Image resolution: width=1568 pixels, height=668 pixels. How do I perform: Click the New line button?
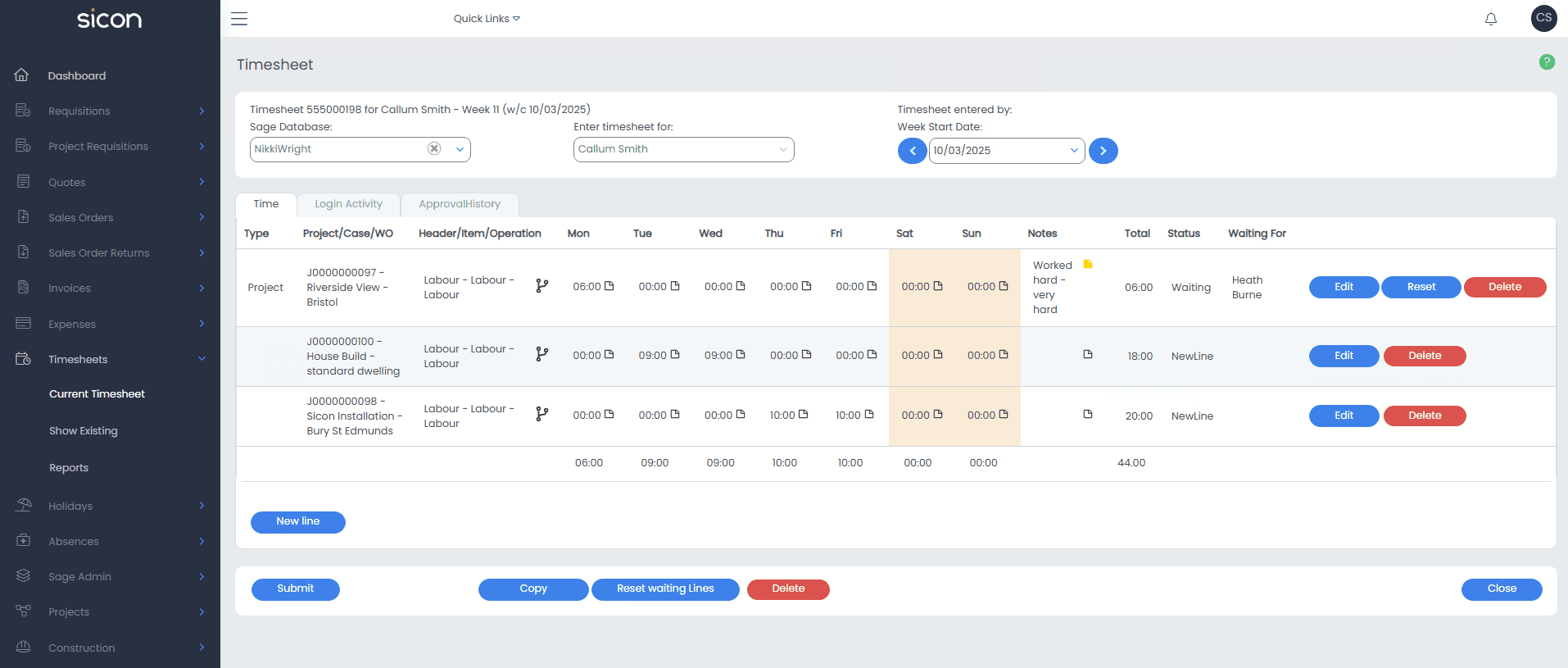[x=298, y=522]
